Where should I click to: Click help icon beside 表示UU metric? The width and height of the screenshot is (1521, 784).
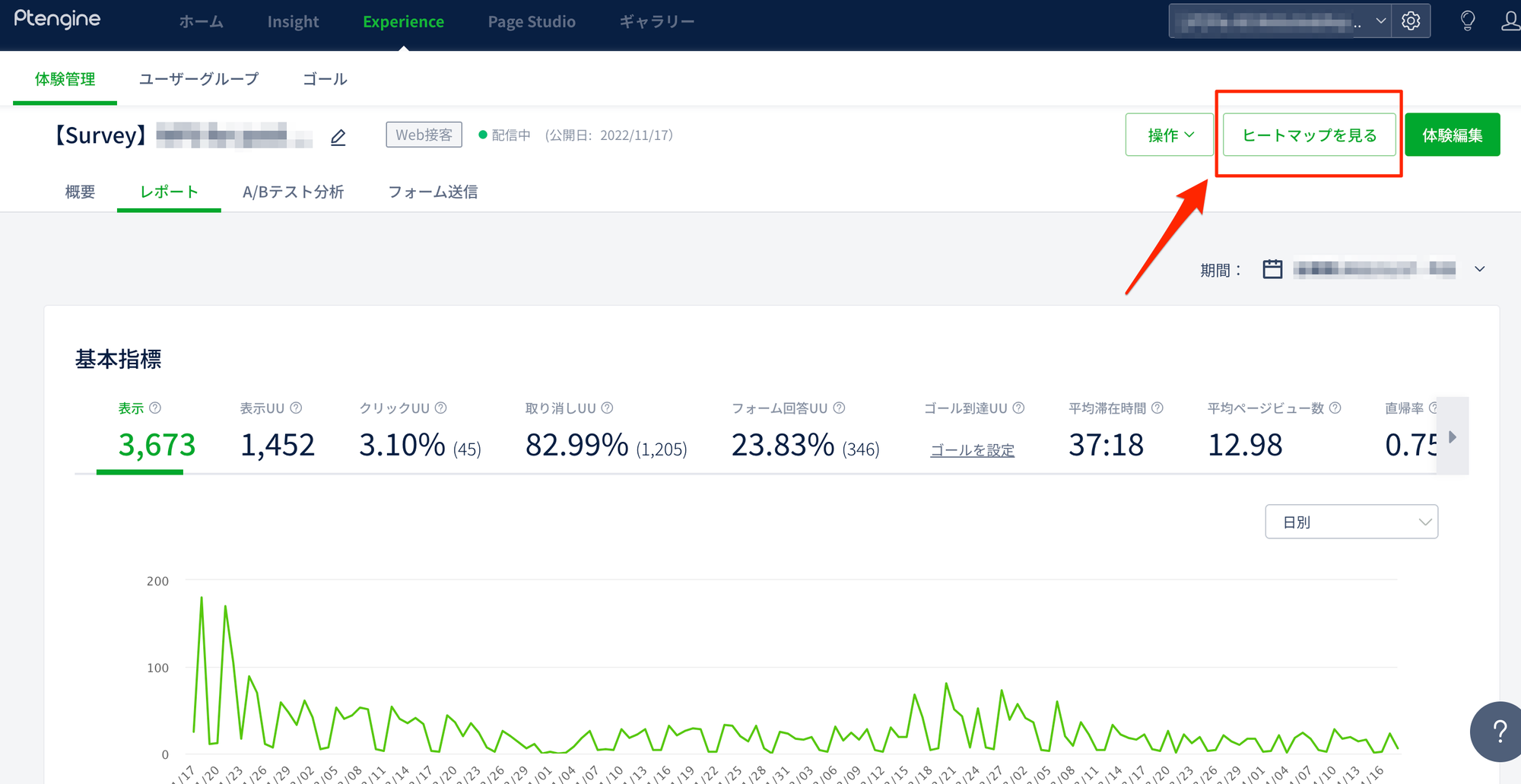tap(297, 408)
